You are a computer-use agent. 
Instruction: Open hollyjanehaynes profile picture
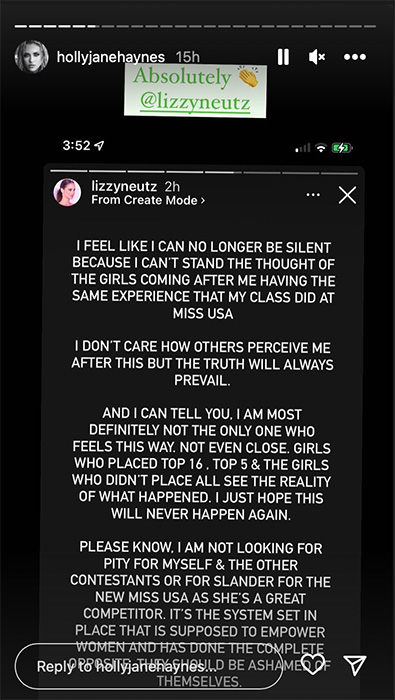32,57
